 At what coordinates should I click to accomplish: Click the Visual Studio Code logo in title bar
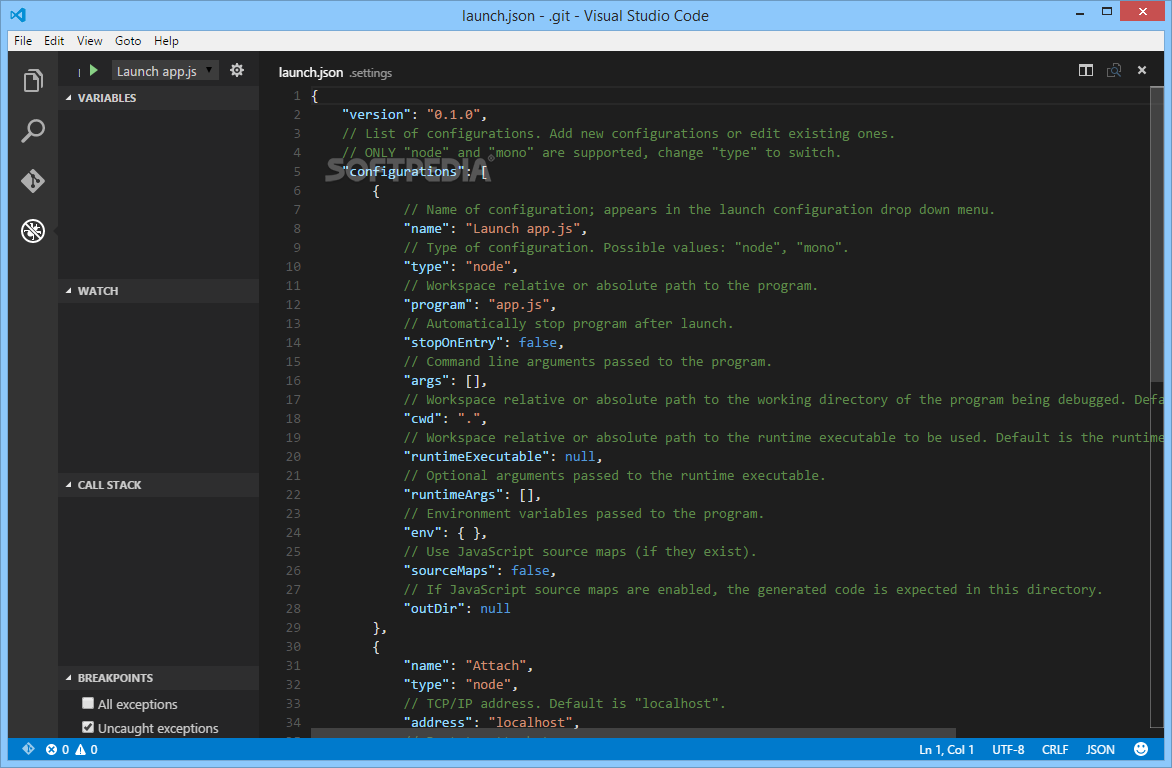coord(18,14)
